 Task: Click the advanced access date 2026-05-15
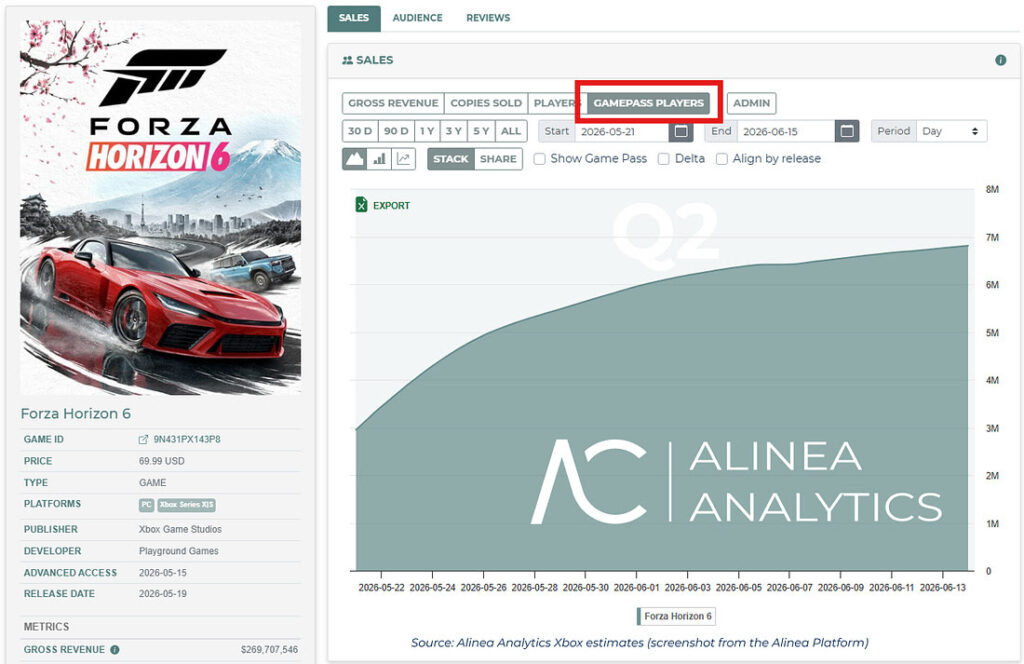coord(163,573)
